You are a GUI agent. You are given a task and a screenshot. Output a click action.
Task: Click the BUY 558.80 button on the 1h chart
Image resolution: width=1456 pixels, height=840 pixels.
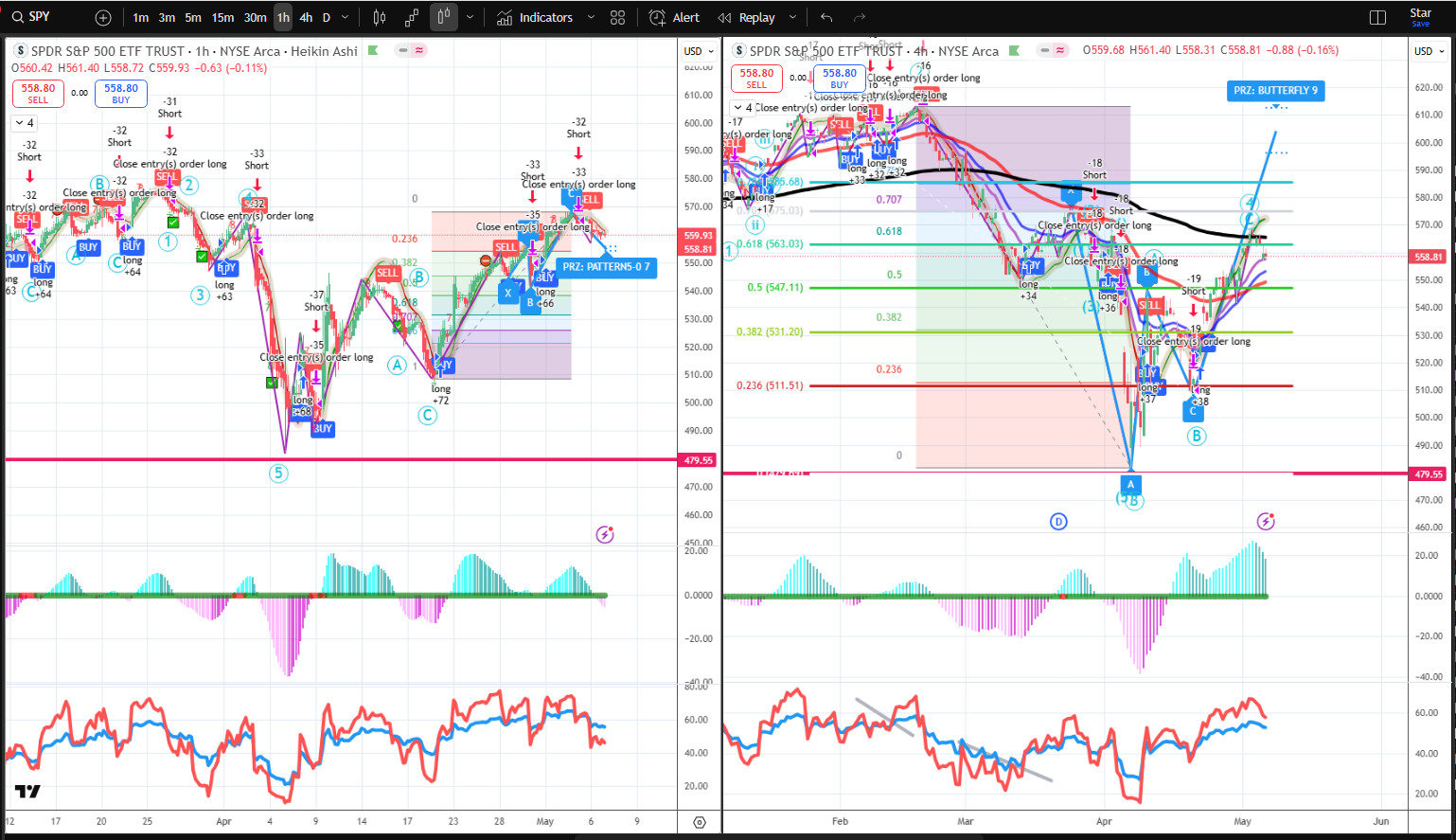121,93
